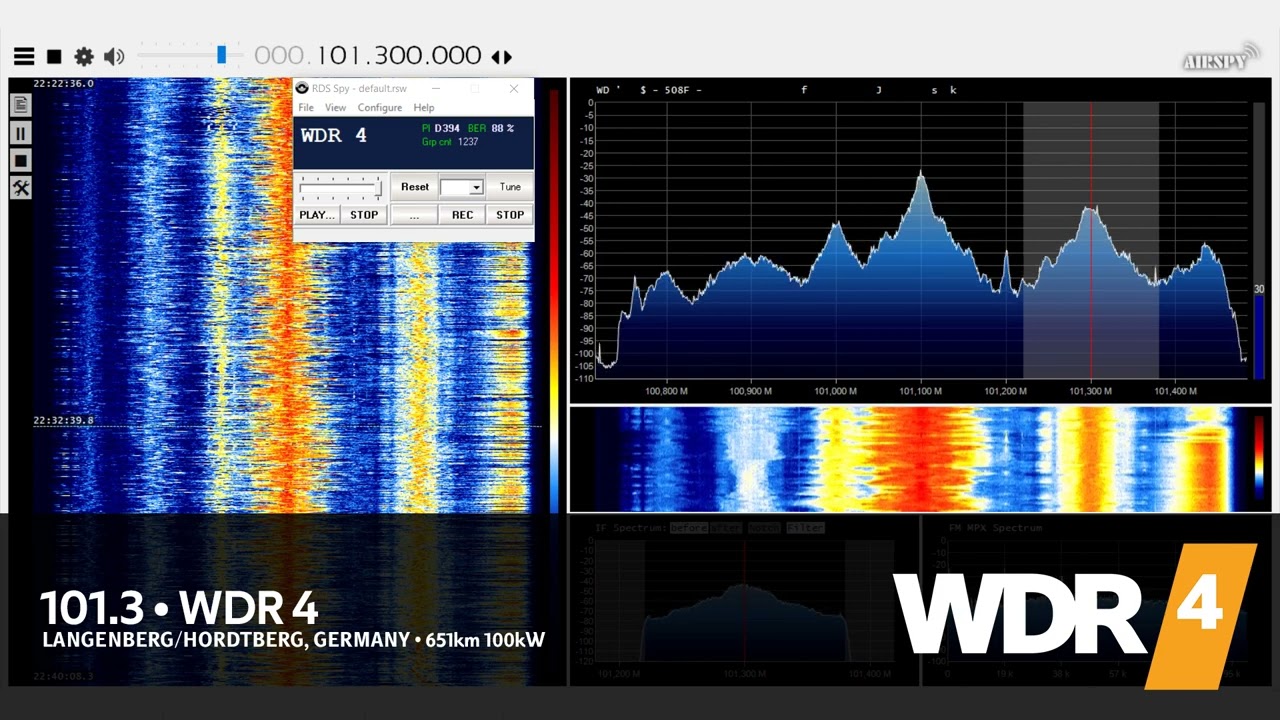
Task: Click the Reset button in RDS Spy
Action: [415, 187]
